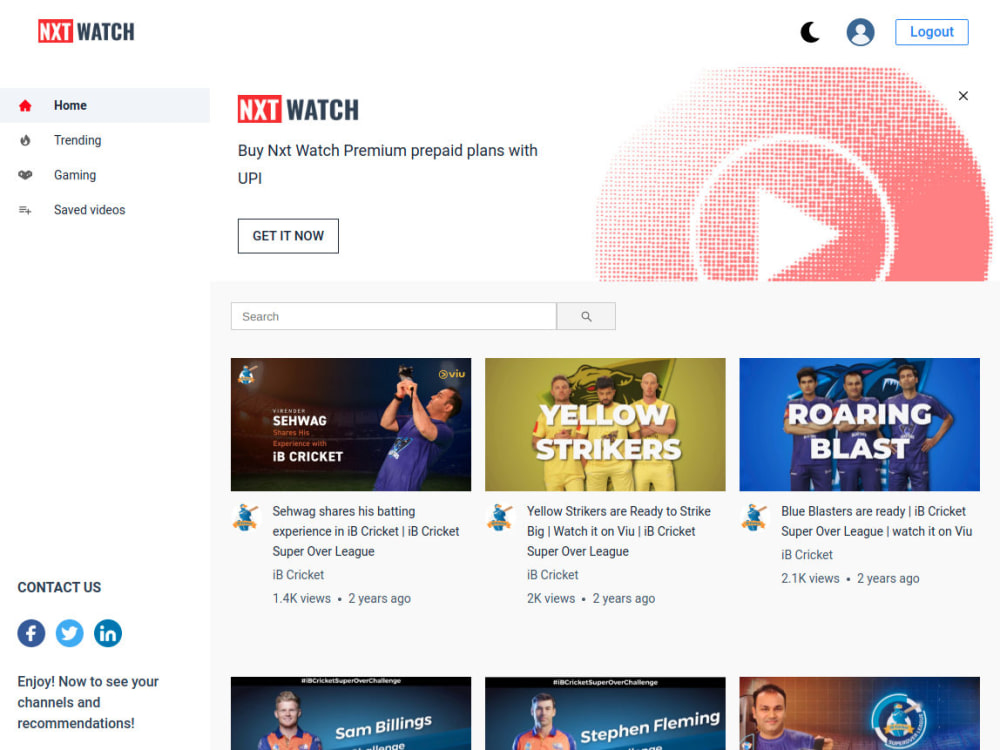Focus the Search input field

coord(393,316)
